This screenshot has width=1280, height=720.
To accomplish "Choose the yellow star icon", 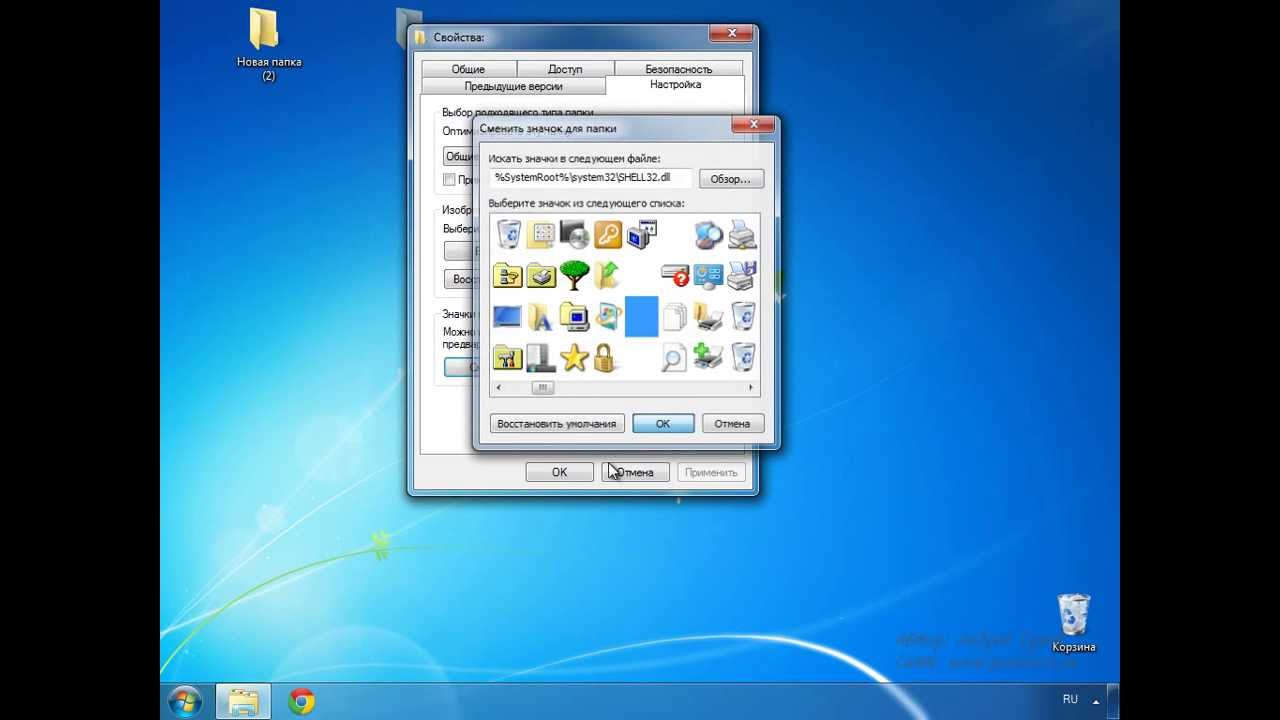I will [575, 357].
